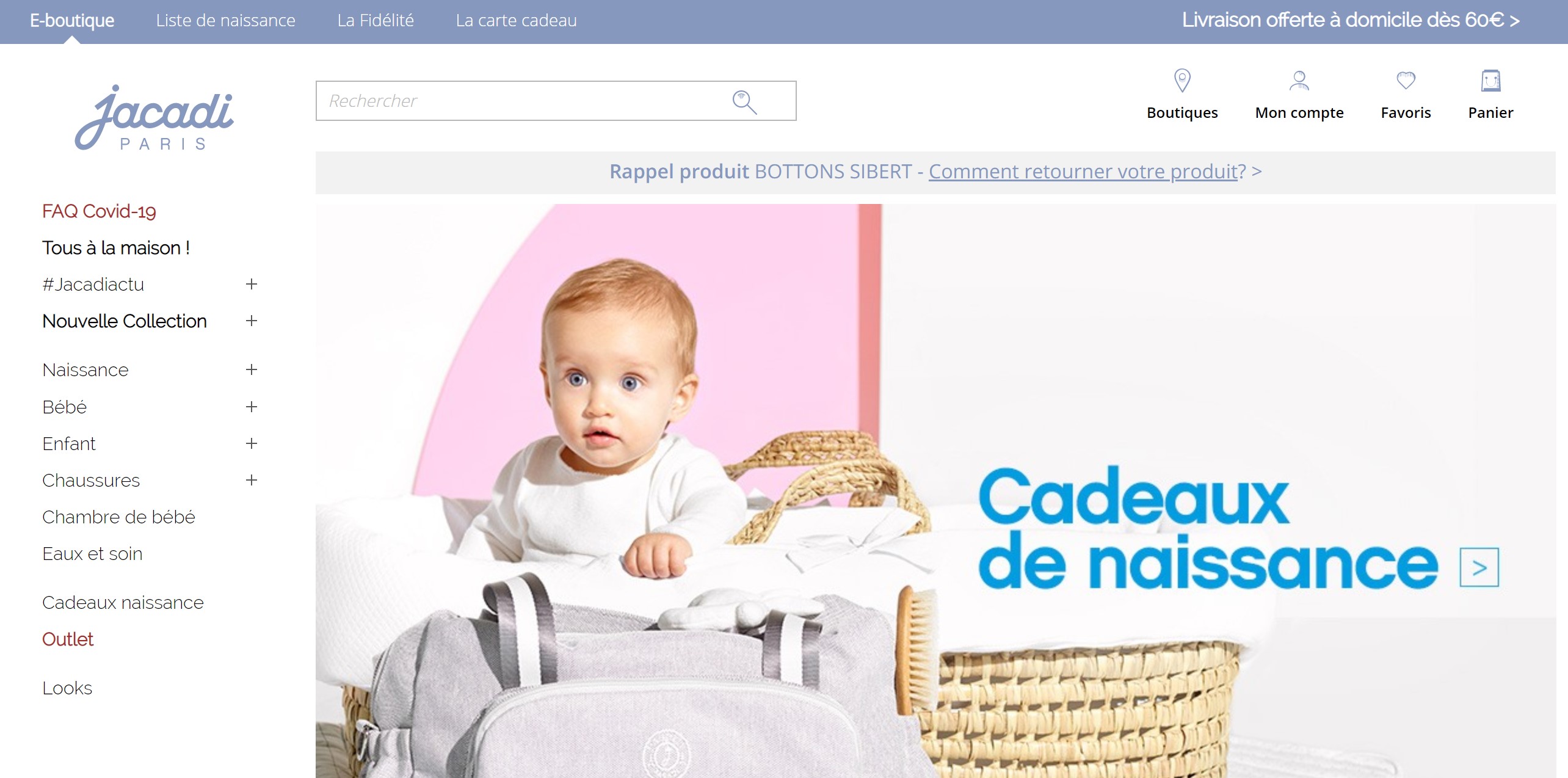Open the Panier shopping bag icon
This screenshot has height=778, width=1568.
click(x=1490, y=81)
